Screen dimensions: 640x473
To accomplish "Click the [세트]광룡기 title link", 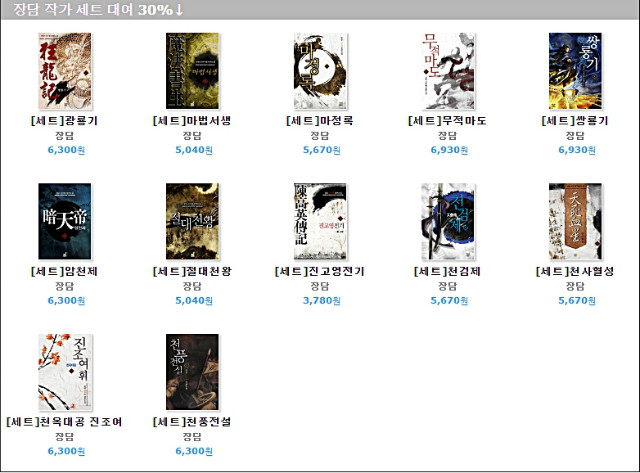I will pyautogui.click(x=64, y=121).
